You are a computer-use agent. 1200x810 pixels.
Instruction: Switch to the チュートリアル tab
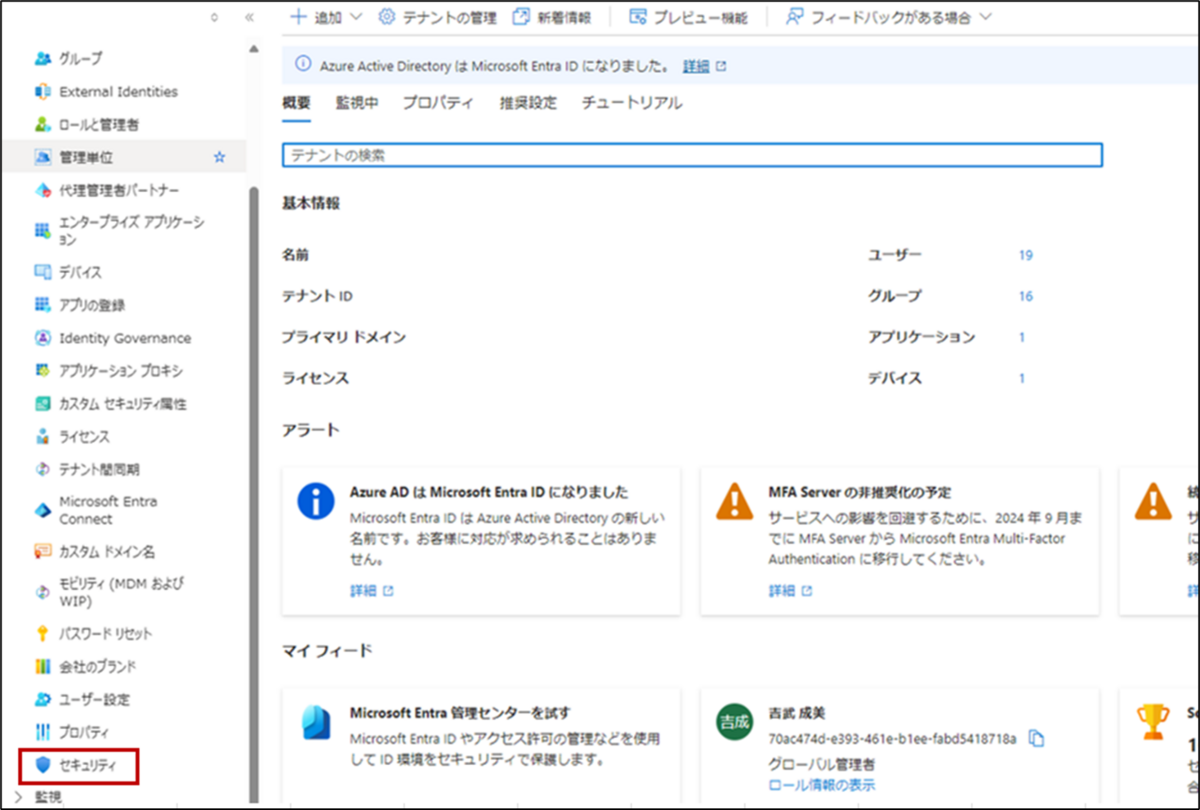click(632, 103)
